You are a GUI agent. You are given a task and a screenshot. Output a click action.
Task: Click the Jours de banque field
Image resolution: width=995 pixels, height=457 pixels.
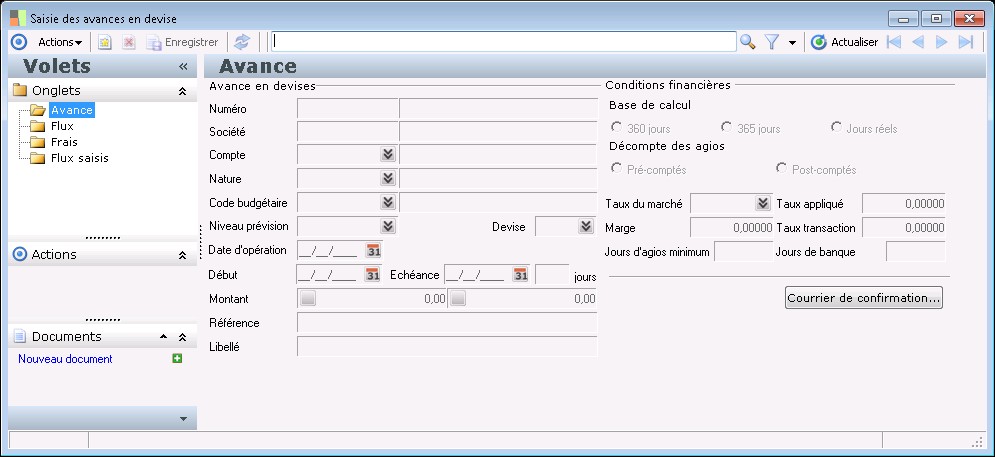coord(916,252)
